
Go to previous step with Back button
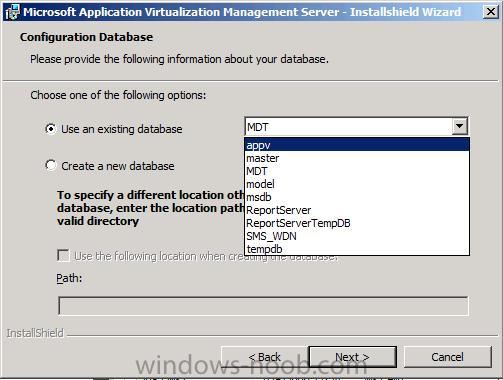[x=265, y=357]
